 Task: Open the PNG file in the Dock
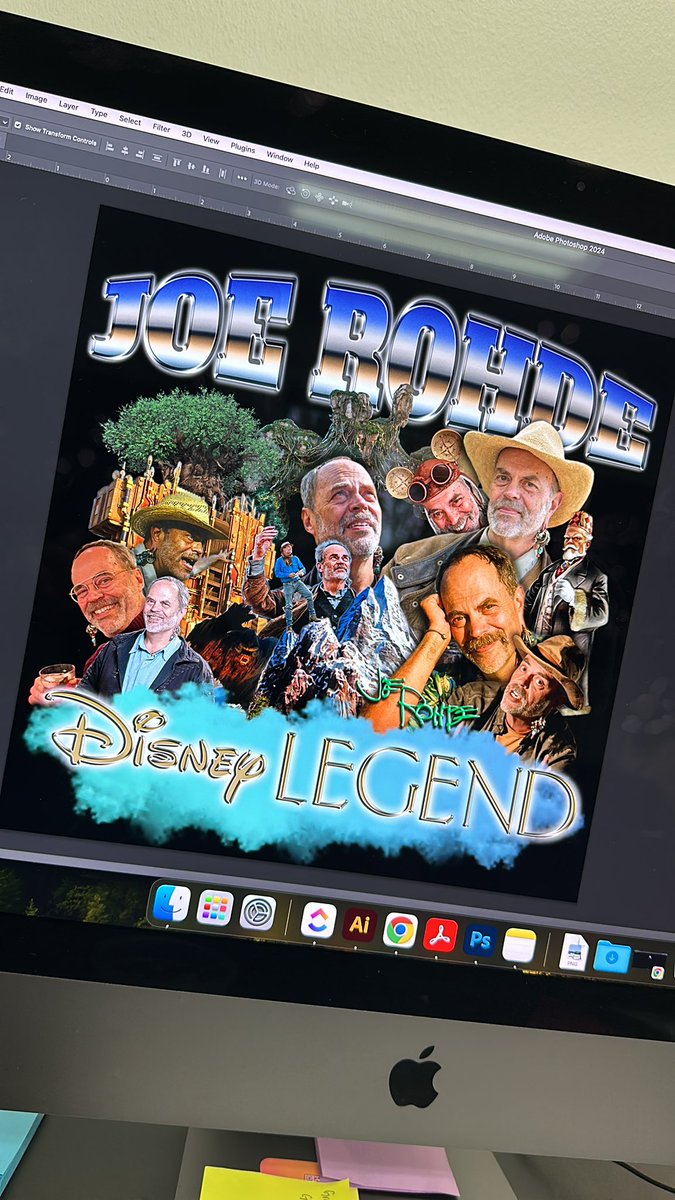point(573,952)
